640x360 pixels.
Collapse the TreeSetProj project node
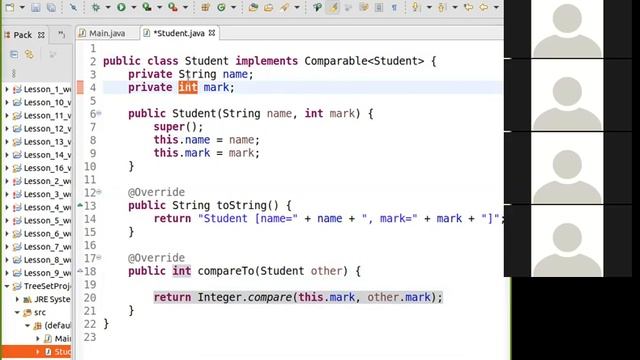[x=7, y=286]
